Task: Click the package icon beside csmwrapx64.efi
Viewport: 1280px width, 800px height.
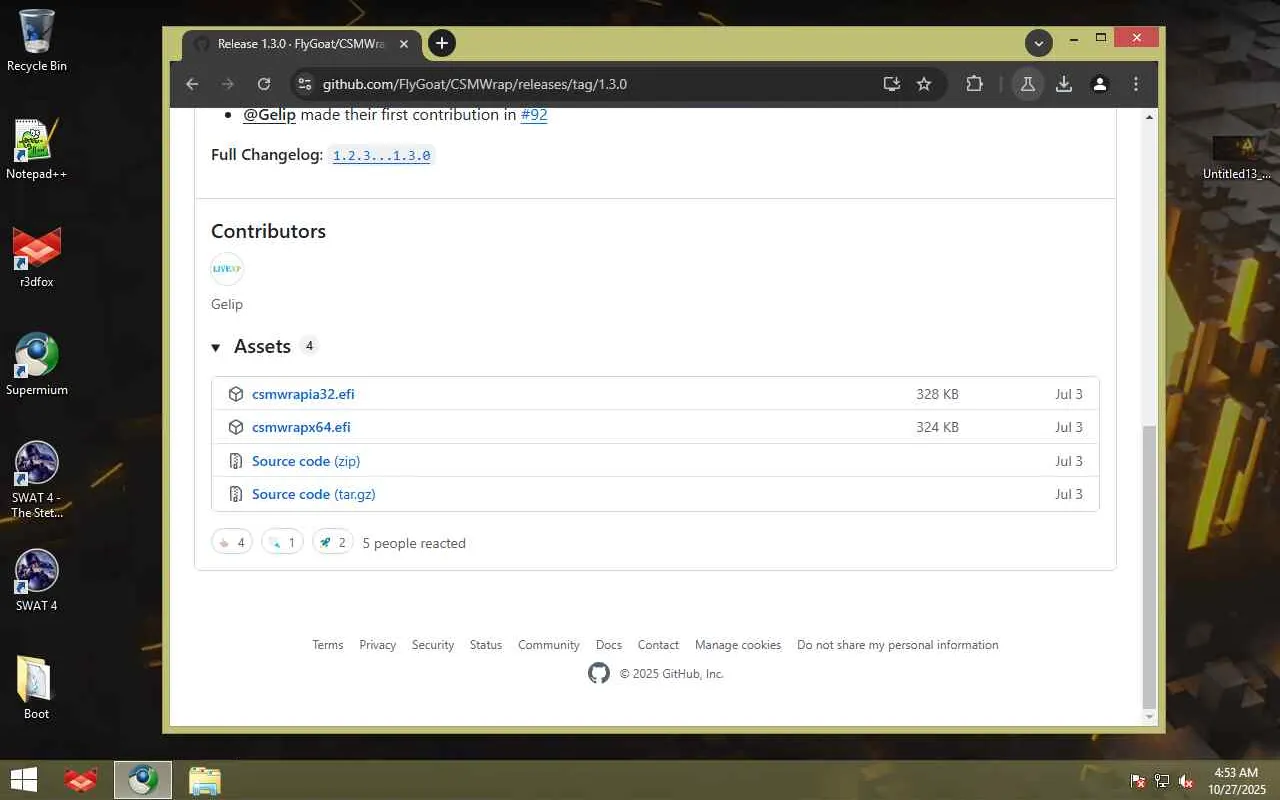Action: pyautogui.click(x=236, y=427)
